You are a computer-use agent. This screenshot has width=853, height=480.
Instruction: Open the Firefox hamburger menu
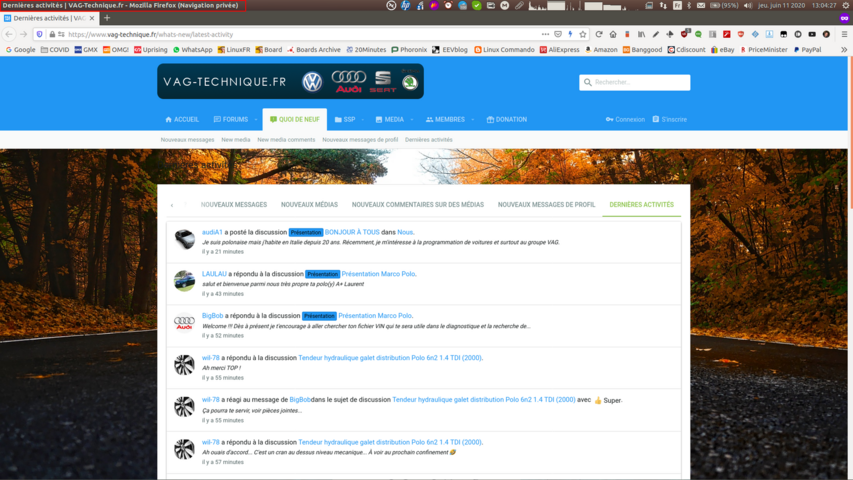click(844, 34)
